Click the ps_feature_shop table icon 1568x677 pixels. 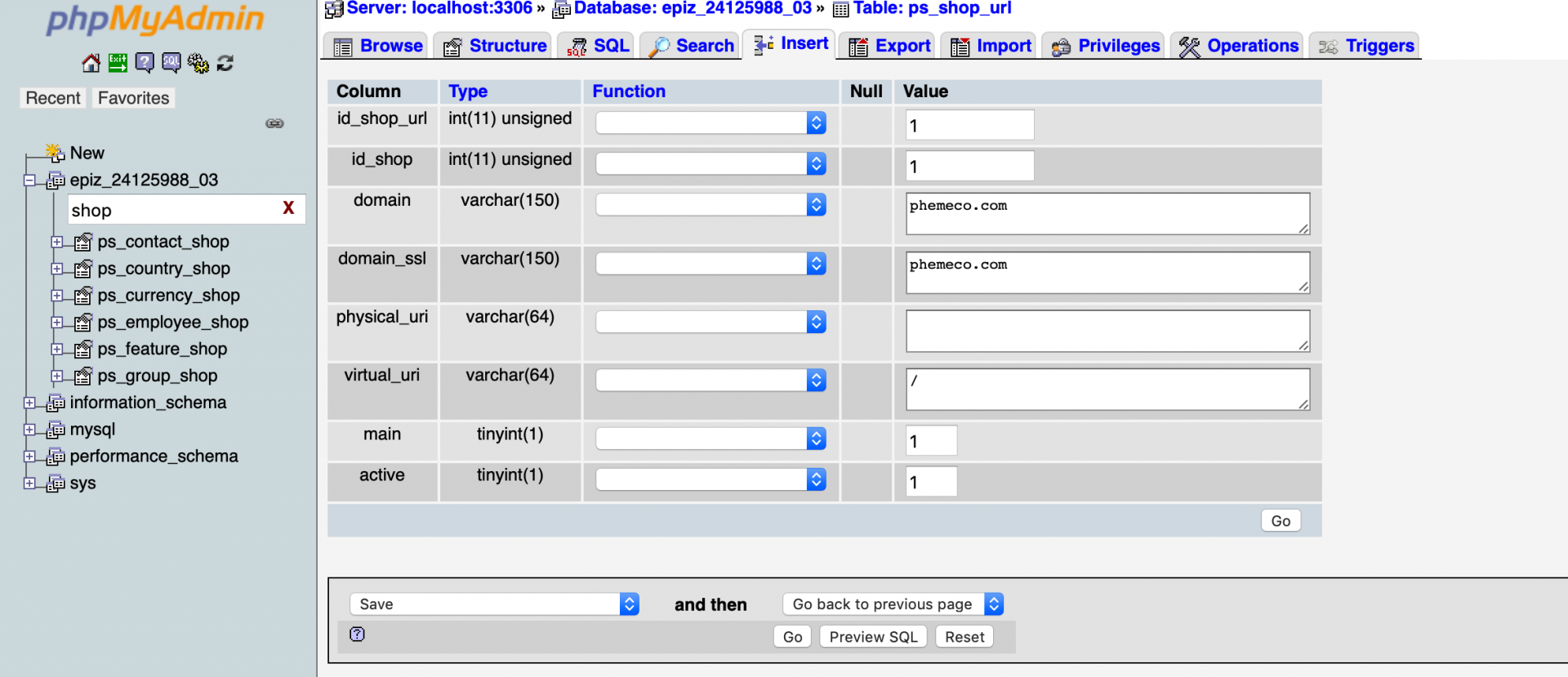82,350
